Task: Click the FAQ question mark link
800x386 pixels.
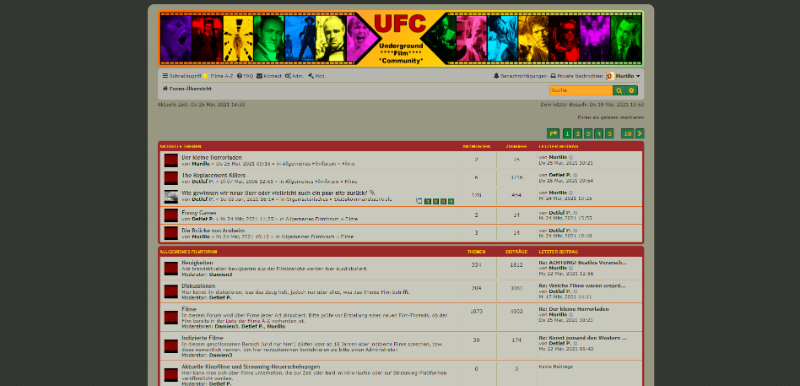Action: pos(245,76)
